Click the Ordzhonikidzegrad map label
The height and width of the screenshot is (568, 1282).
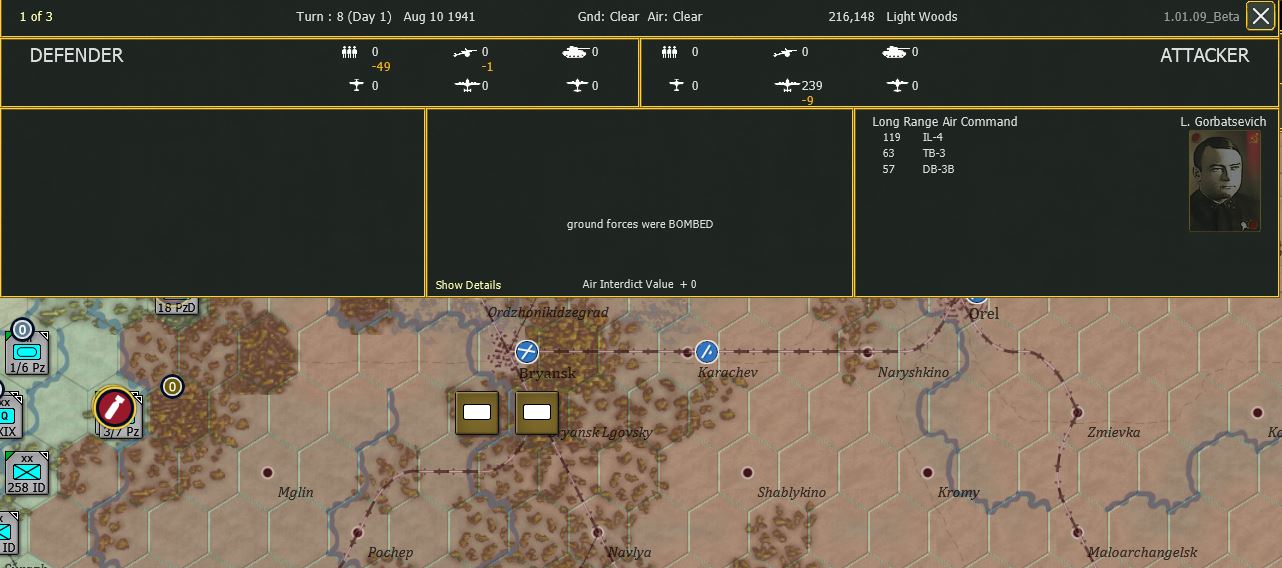click(547, 313)
